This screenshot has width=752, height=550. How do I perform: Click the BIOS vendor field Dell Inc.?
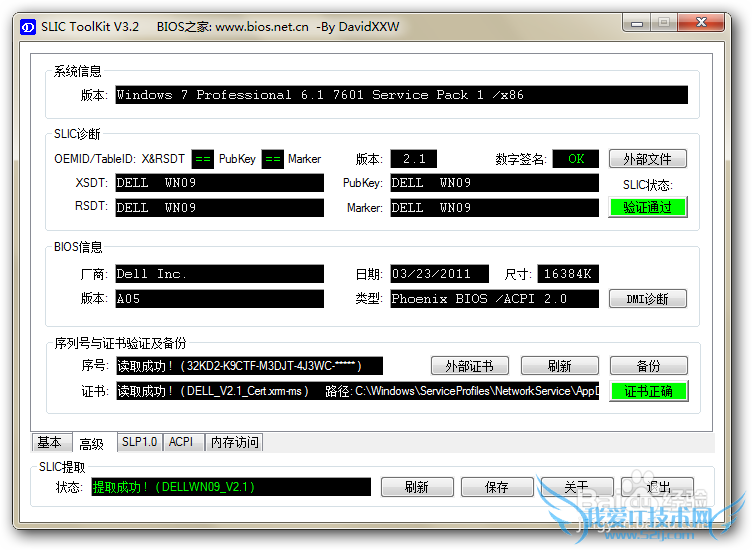click(220, 274)
